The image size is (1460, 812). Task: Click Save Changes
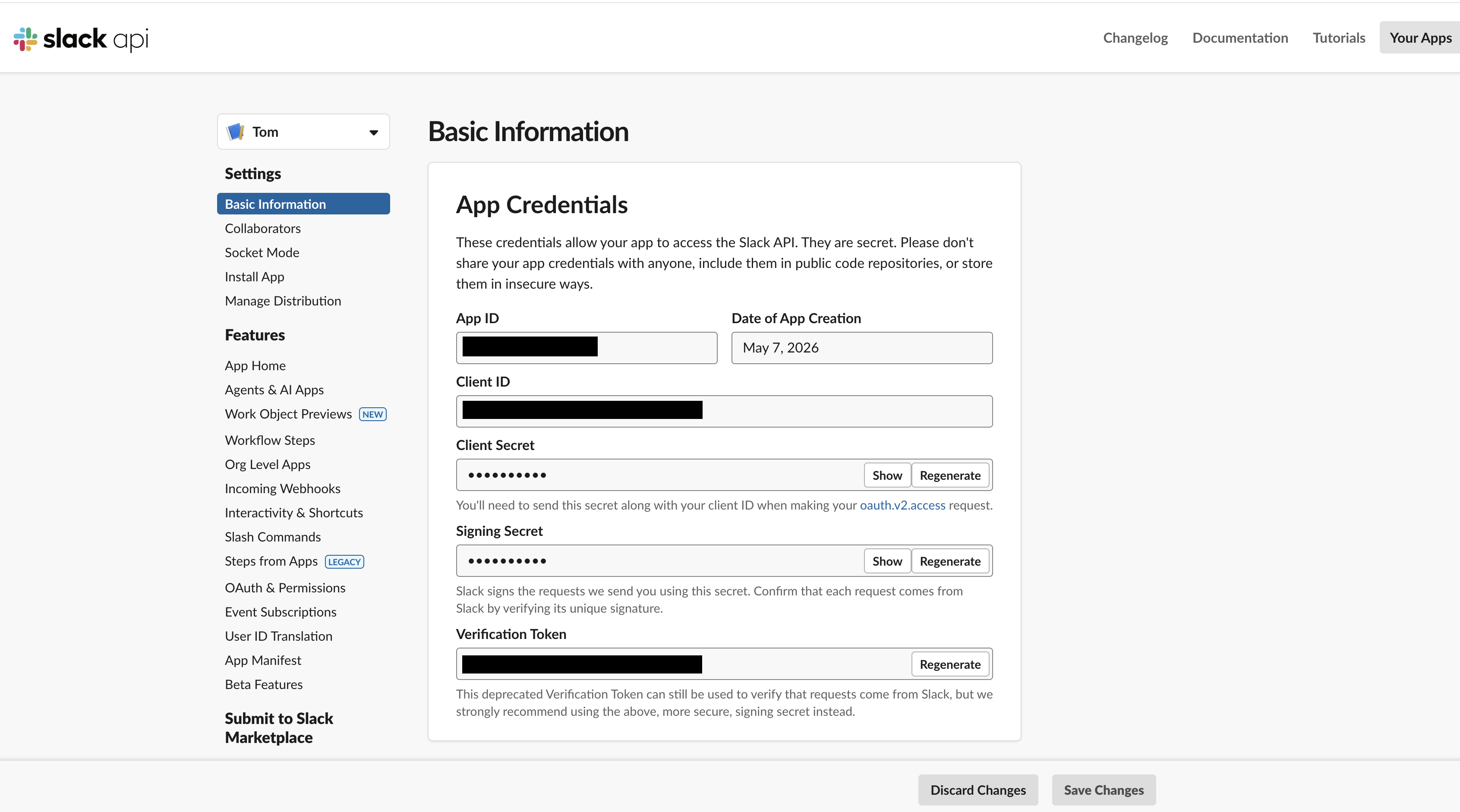click(x=1104, y=790)
